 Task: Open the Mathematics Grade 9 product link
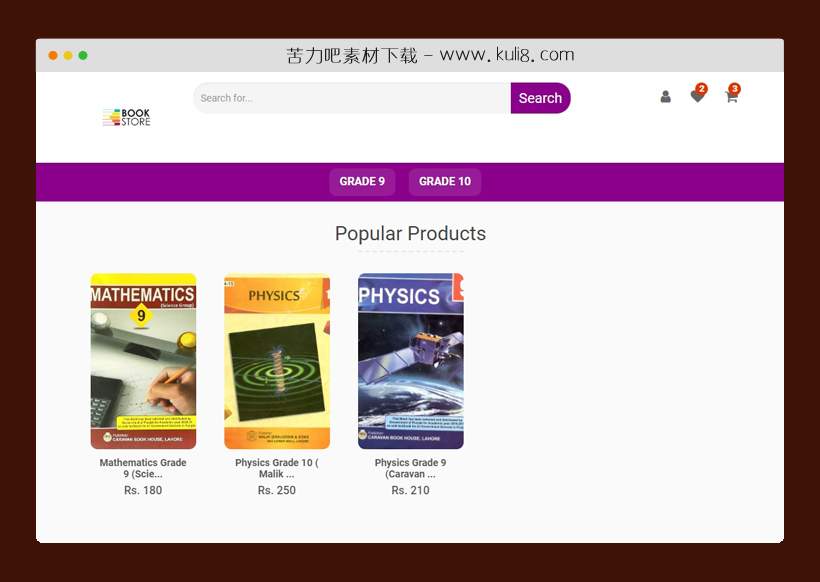click(143, 468)
